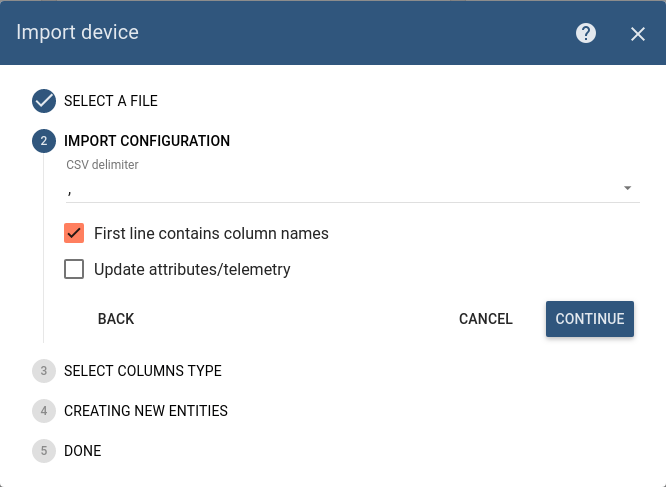666x487 pixels.
Task: Click the Cancel button
Action: click(x=485, y=319)
